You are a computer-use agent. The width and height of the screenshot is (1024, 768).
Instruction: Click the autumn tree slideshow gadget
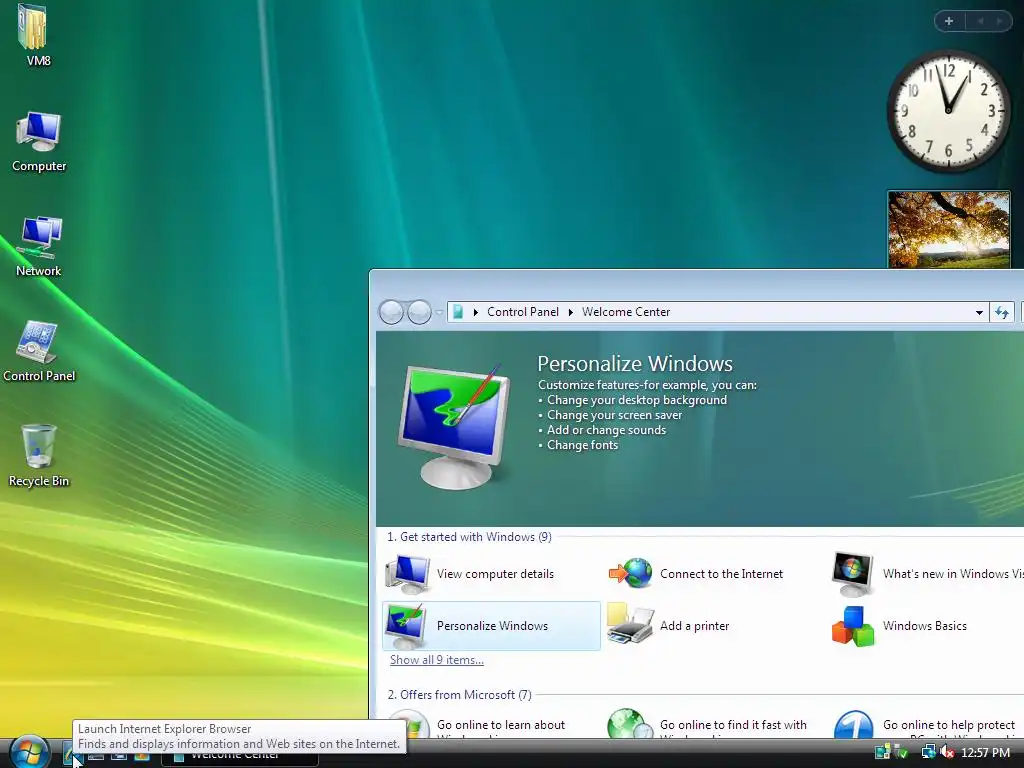(948, 229)
